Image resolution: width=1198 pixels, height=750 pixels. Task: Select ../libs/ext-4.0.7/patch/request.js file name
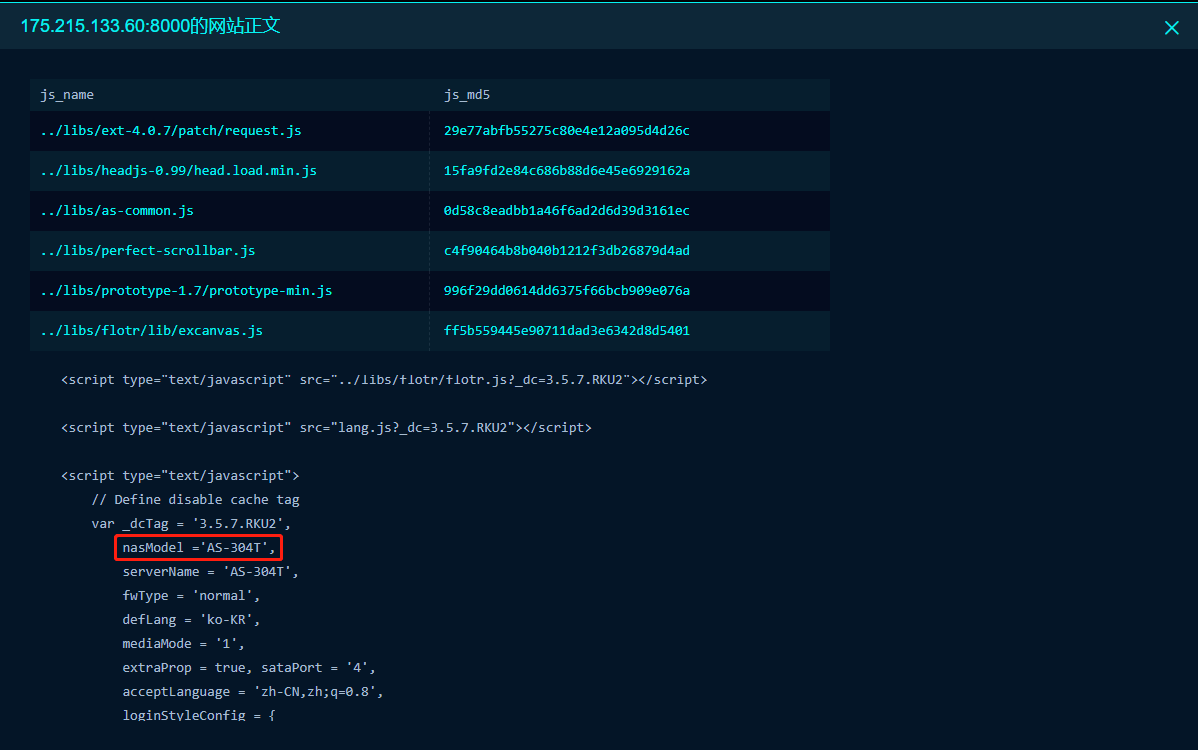click(x=170, y=131)
